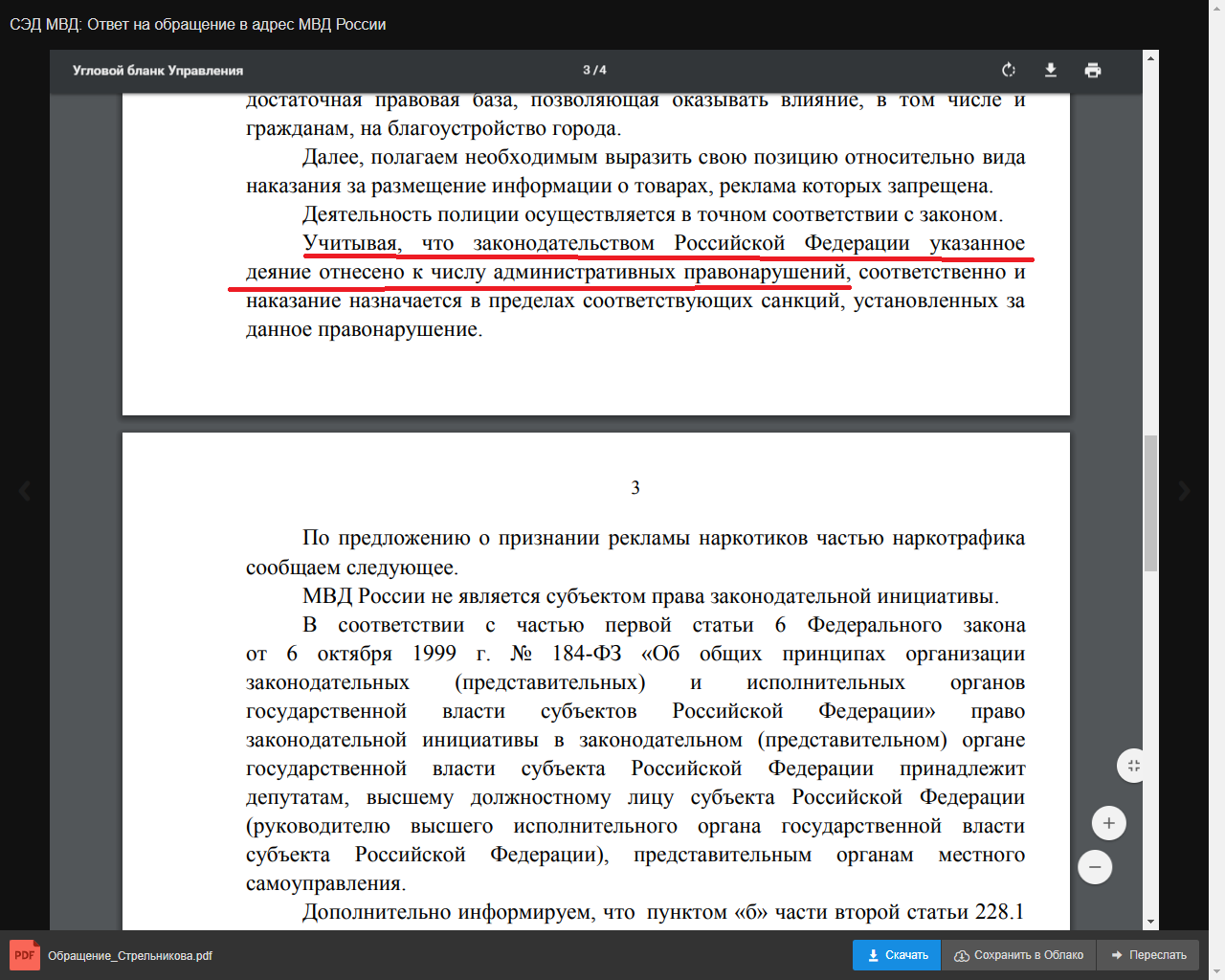Rotate the PDF document clockwise
Screen dimensions: 1225x980
click(x=1008, y=70)
